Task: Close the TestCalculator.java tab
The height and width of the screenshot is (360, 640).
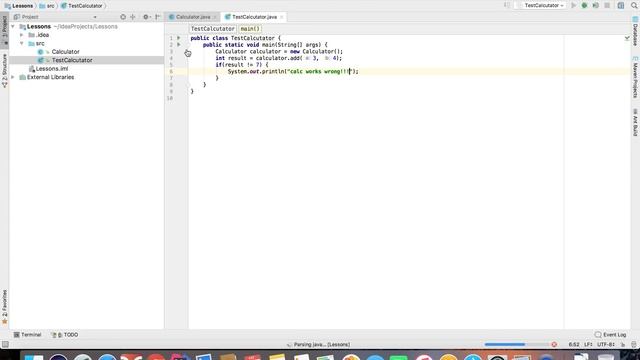Action: click(x=281, y=17)
